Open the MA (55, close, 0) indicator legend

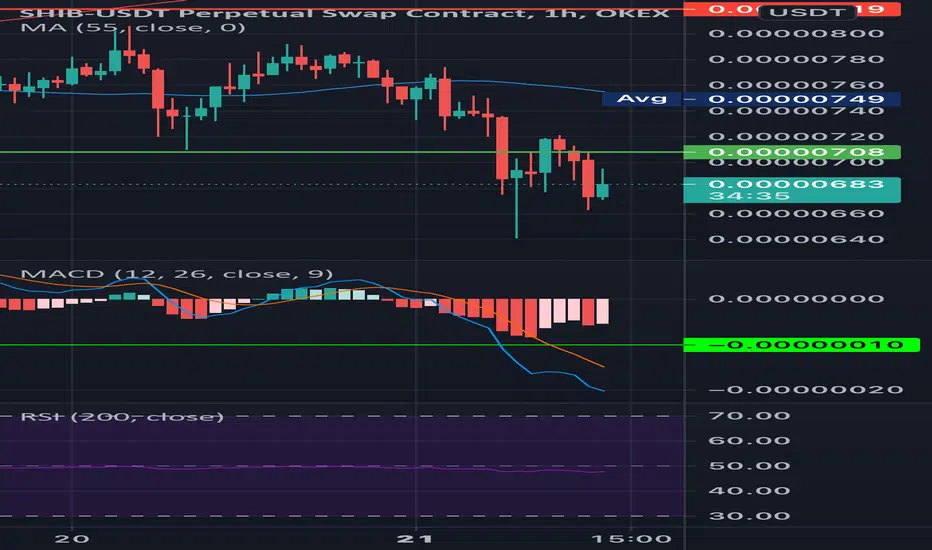(x=133, y=28)
